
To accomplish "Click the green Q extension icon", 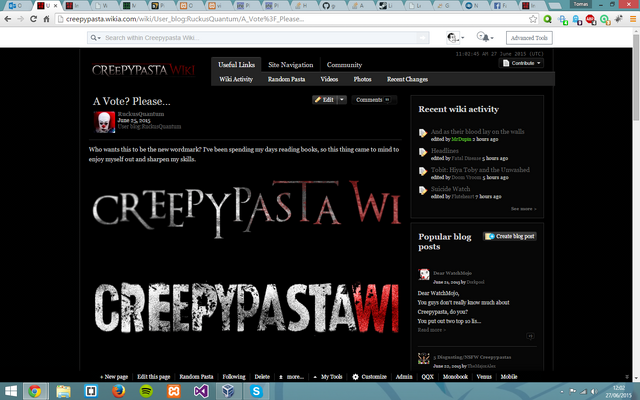I will tap(547, 19).
